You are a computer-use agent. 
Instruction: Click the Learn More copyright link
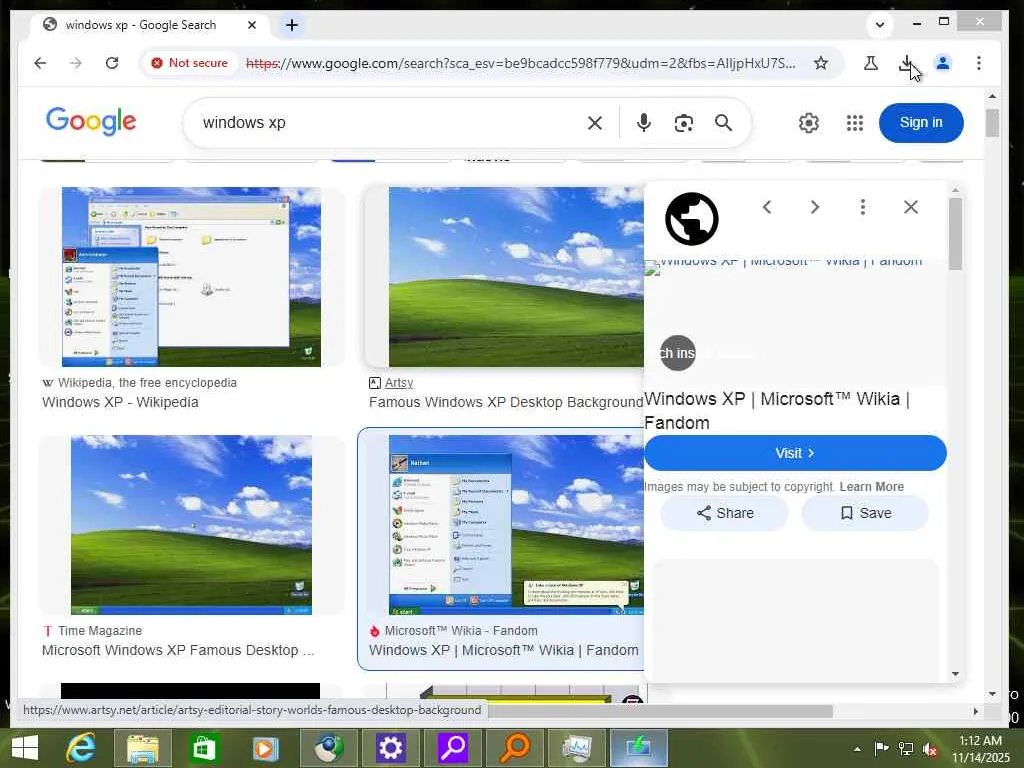pos(871,487)
